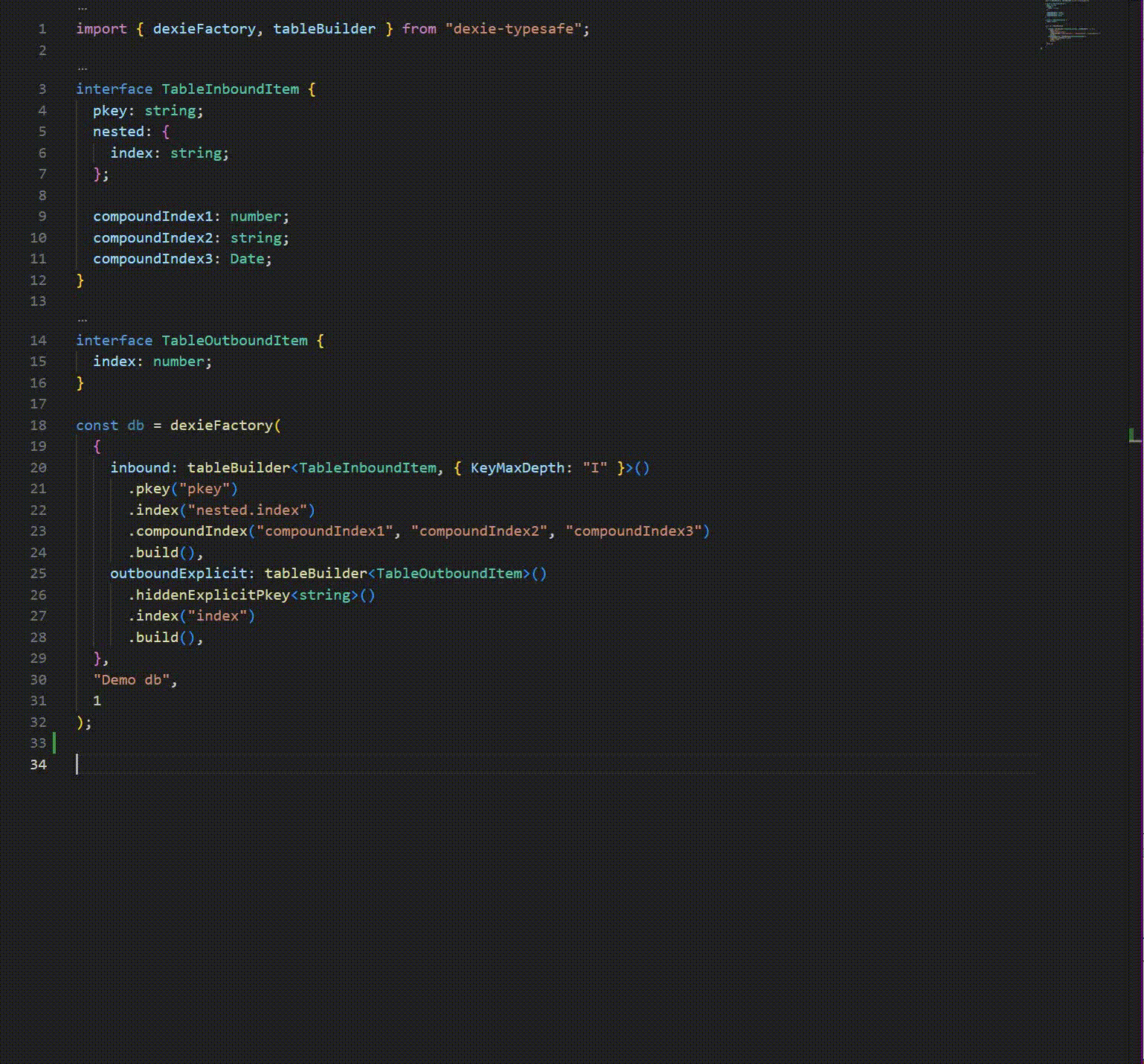The height and width of the screenshot is (1064, 1144).
Task: Click the number type on line 9
Action: 256,217
